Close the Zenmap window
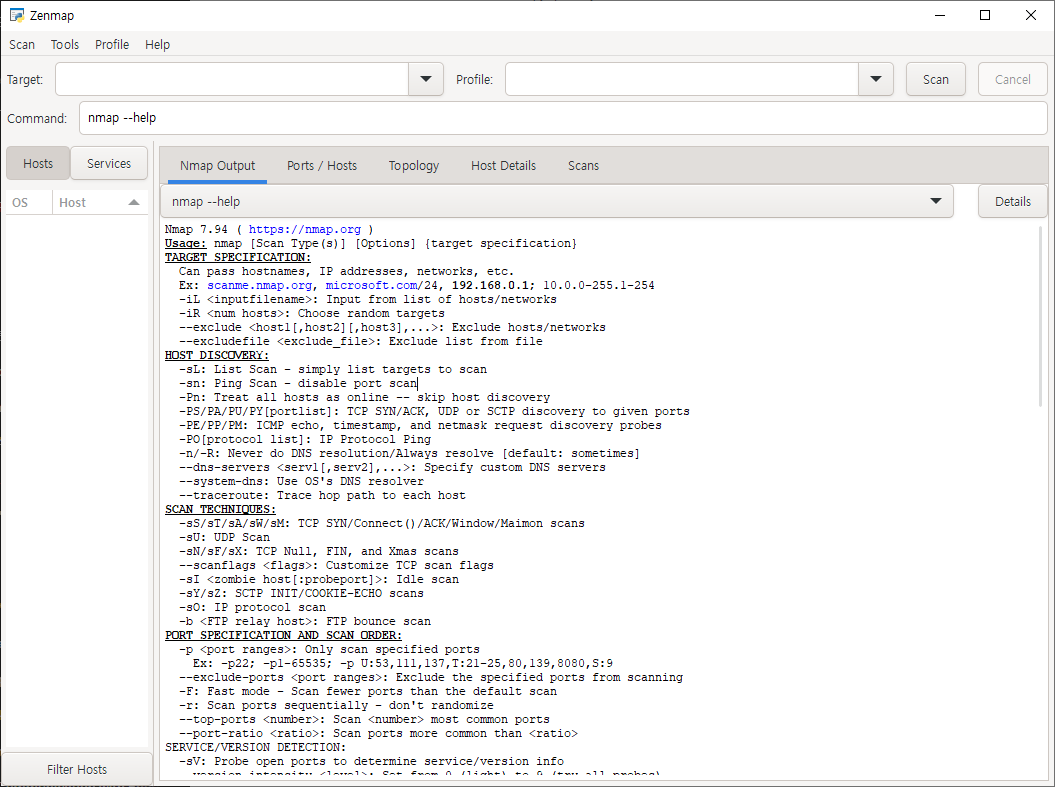This screenshot has height=787, width=1055. (x=1031, y=15)
